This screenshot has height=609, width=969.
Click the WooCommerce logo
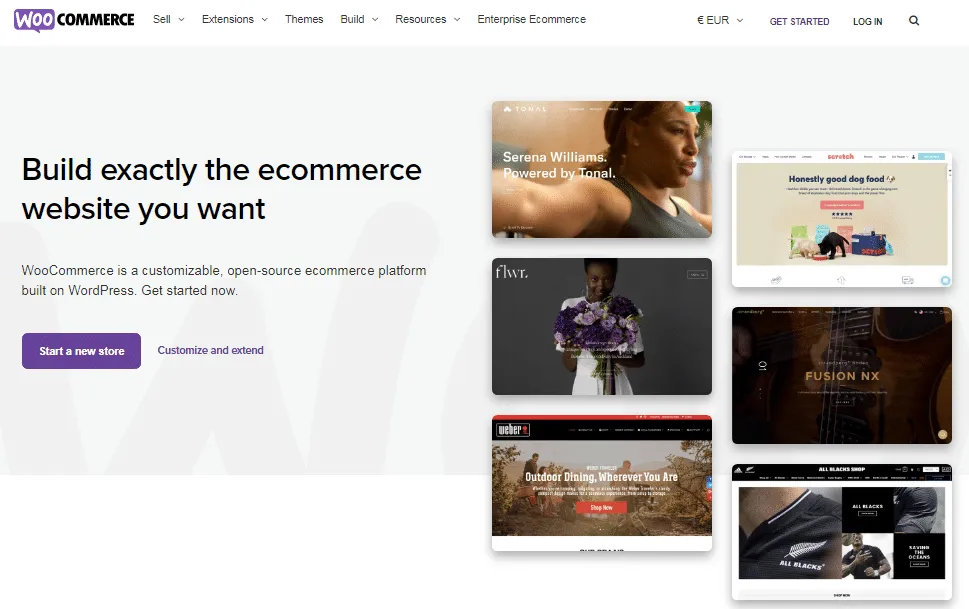(74, 20)
